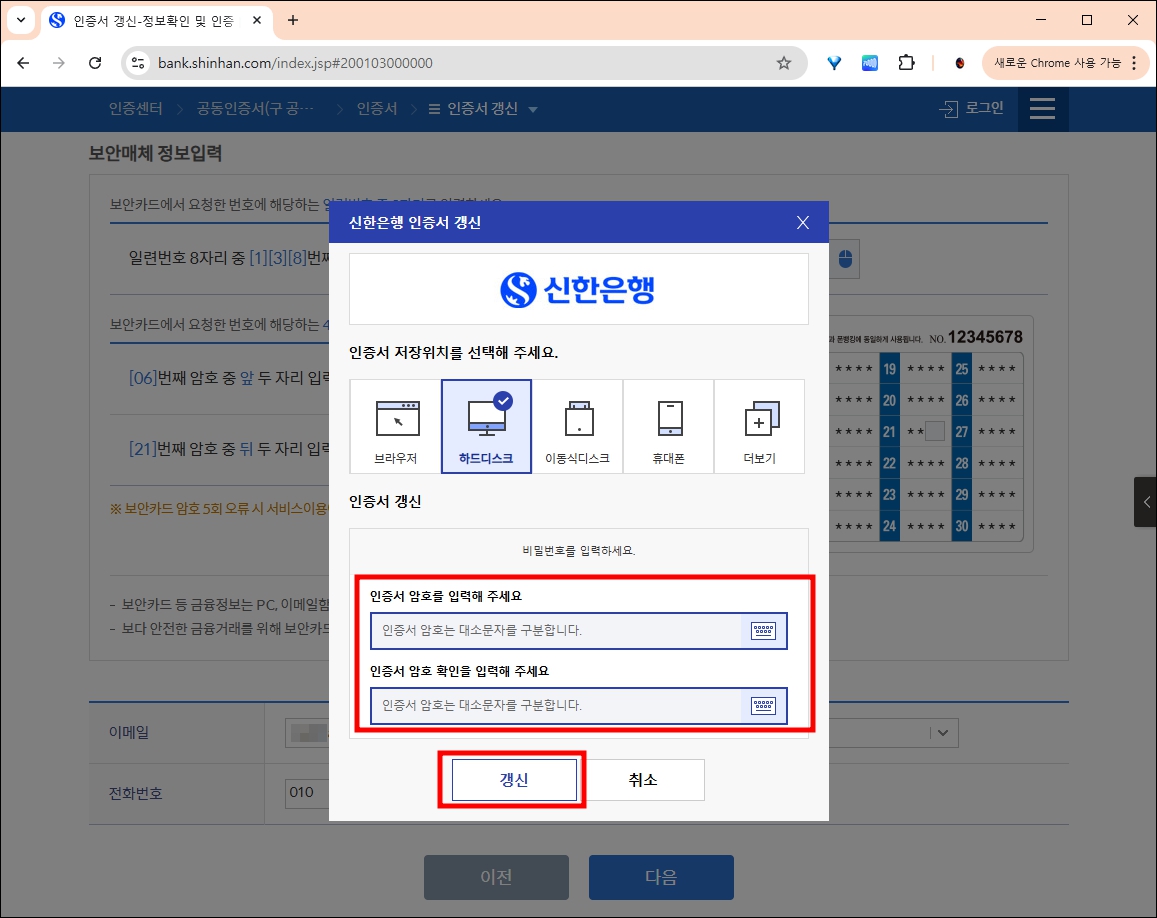Click the blue mouse security icon
Screen dimensions: 1157x918
(x=843, y=259)
